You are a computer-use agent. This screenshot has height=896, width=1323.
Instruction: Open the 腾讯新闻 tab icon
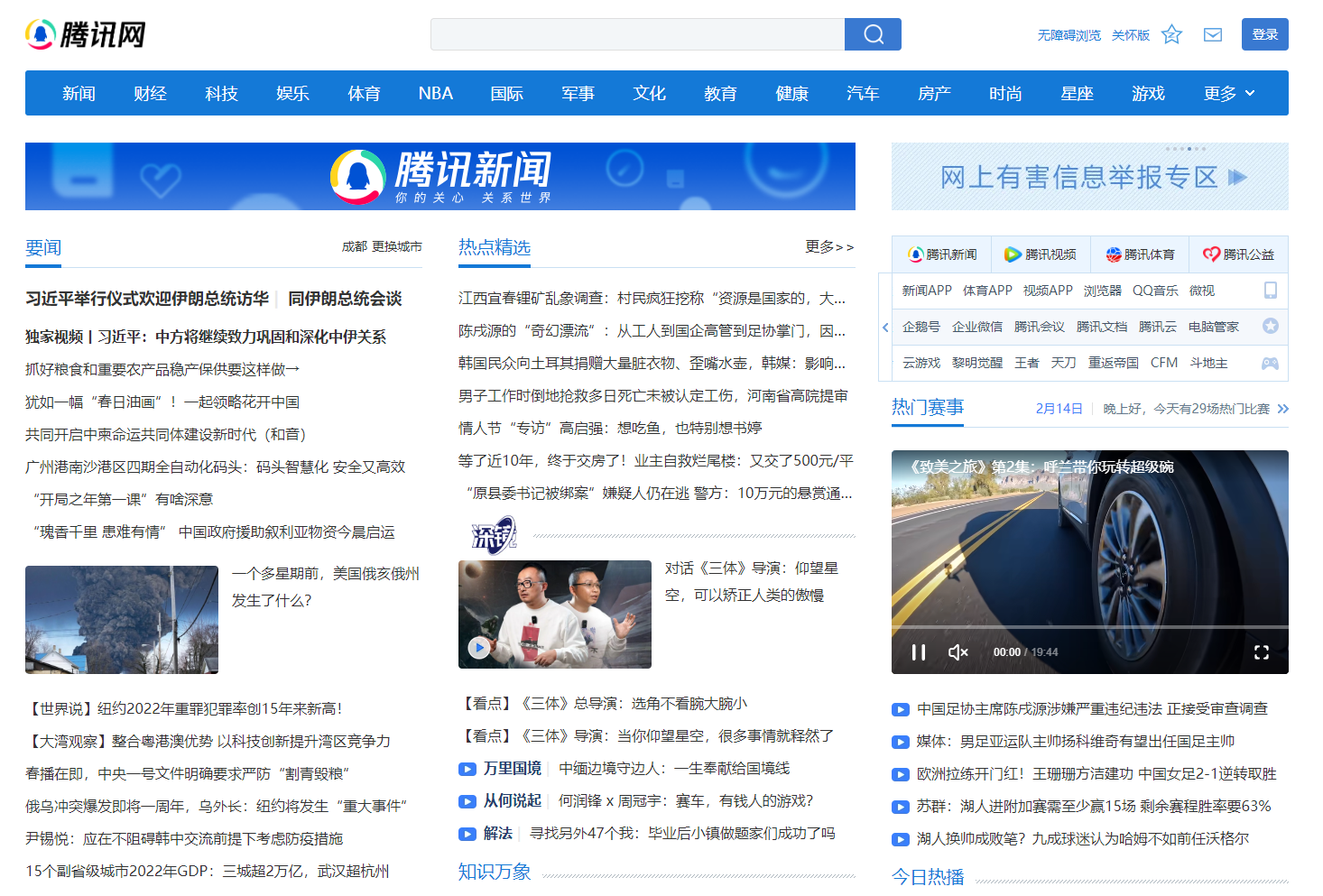(x=915, y=254)
